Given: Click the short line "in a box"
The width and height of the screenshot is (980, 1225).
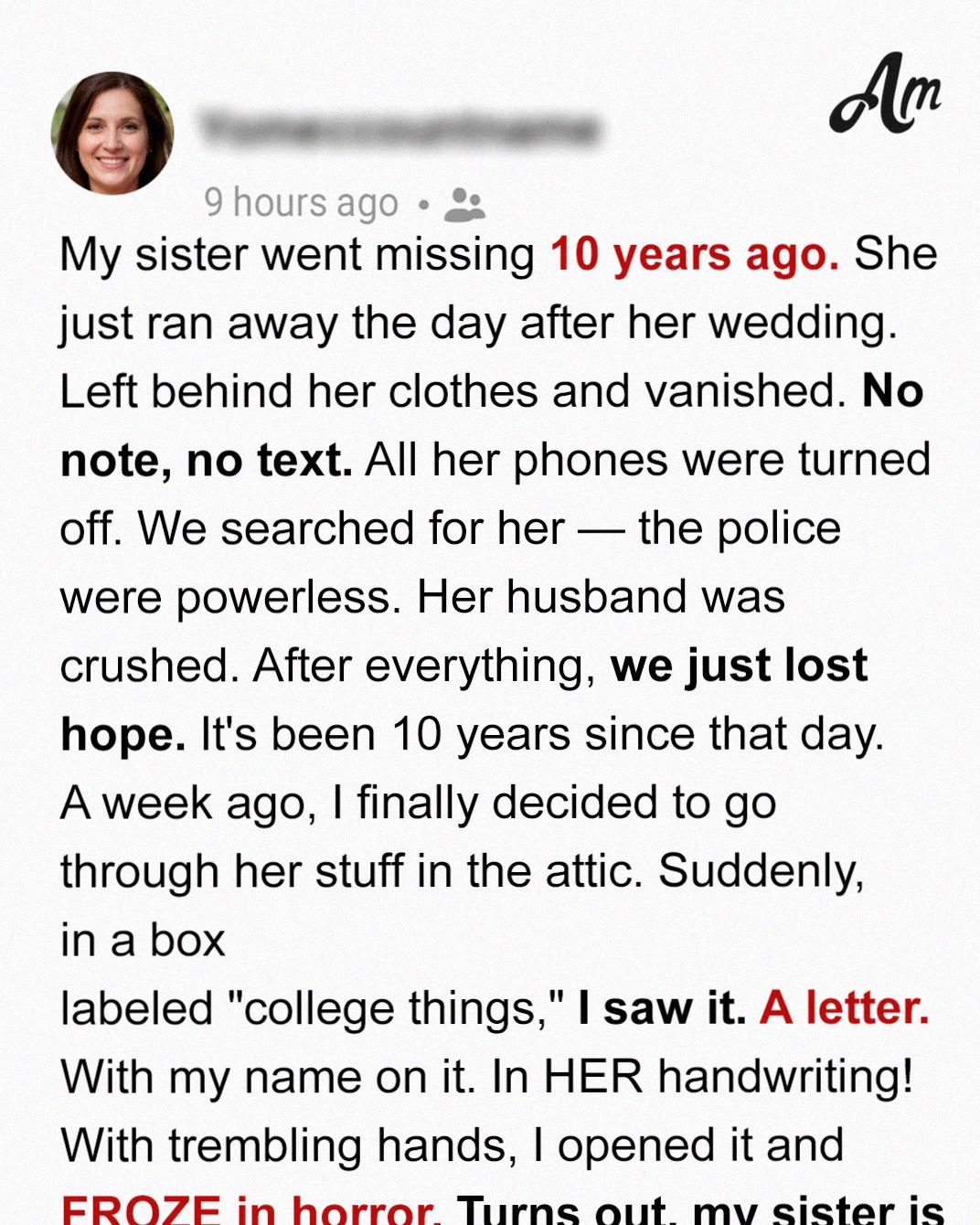Looking at the screenshot, I should coord(143,941).
